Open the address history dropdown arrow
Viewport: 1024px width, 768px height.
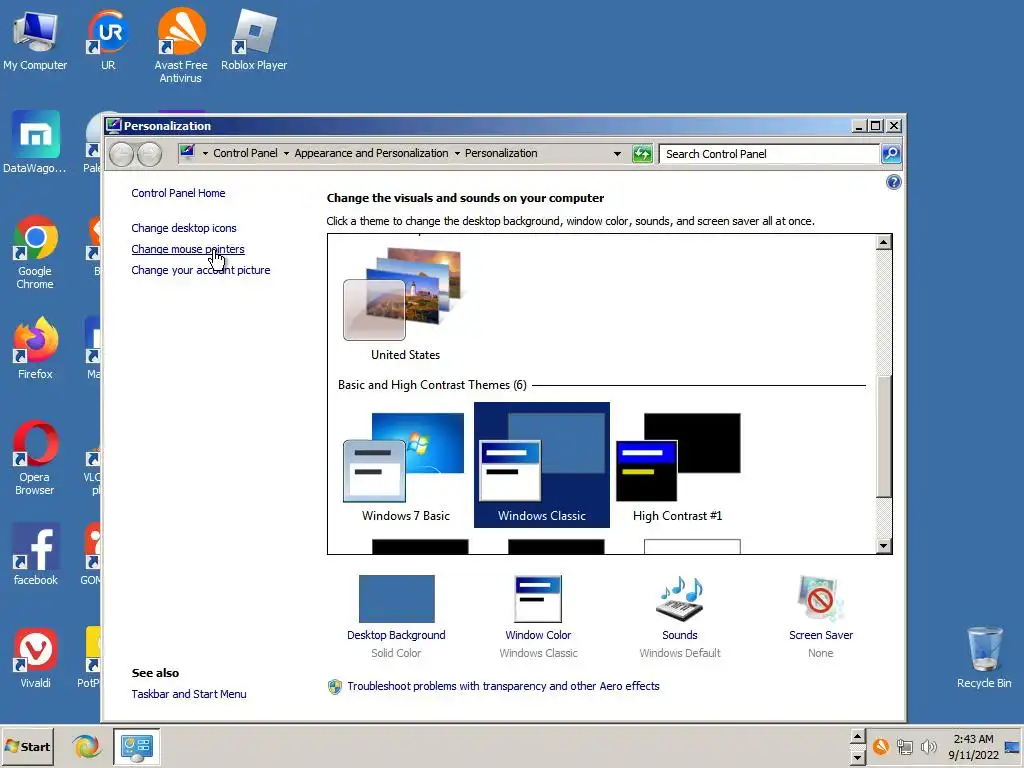(x=617, y=154)
